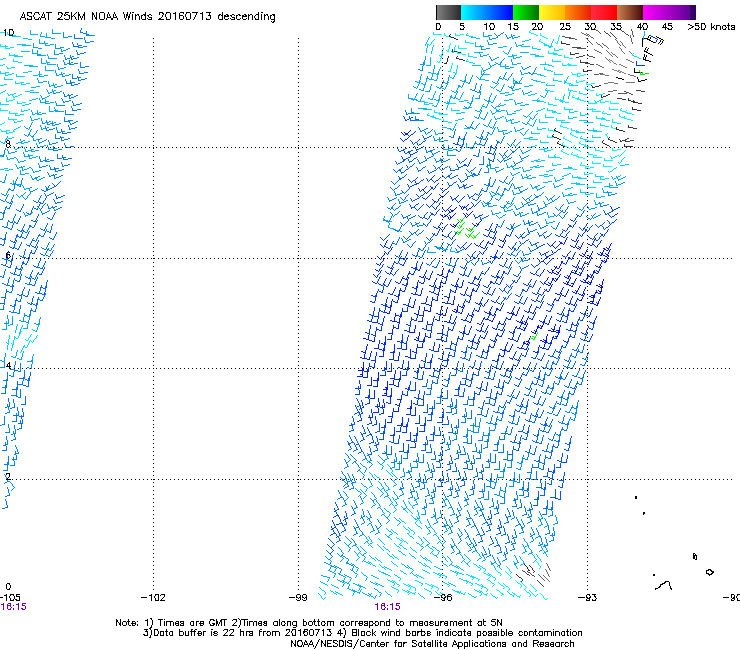Click the title 'ASCAT 25KM NOAA Winds 20160713 descending'
This screenshot has width=740, height=650.
point(147,16)
